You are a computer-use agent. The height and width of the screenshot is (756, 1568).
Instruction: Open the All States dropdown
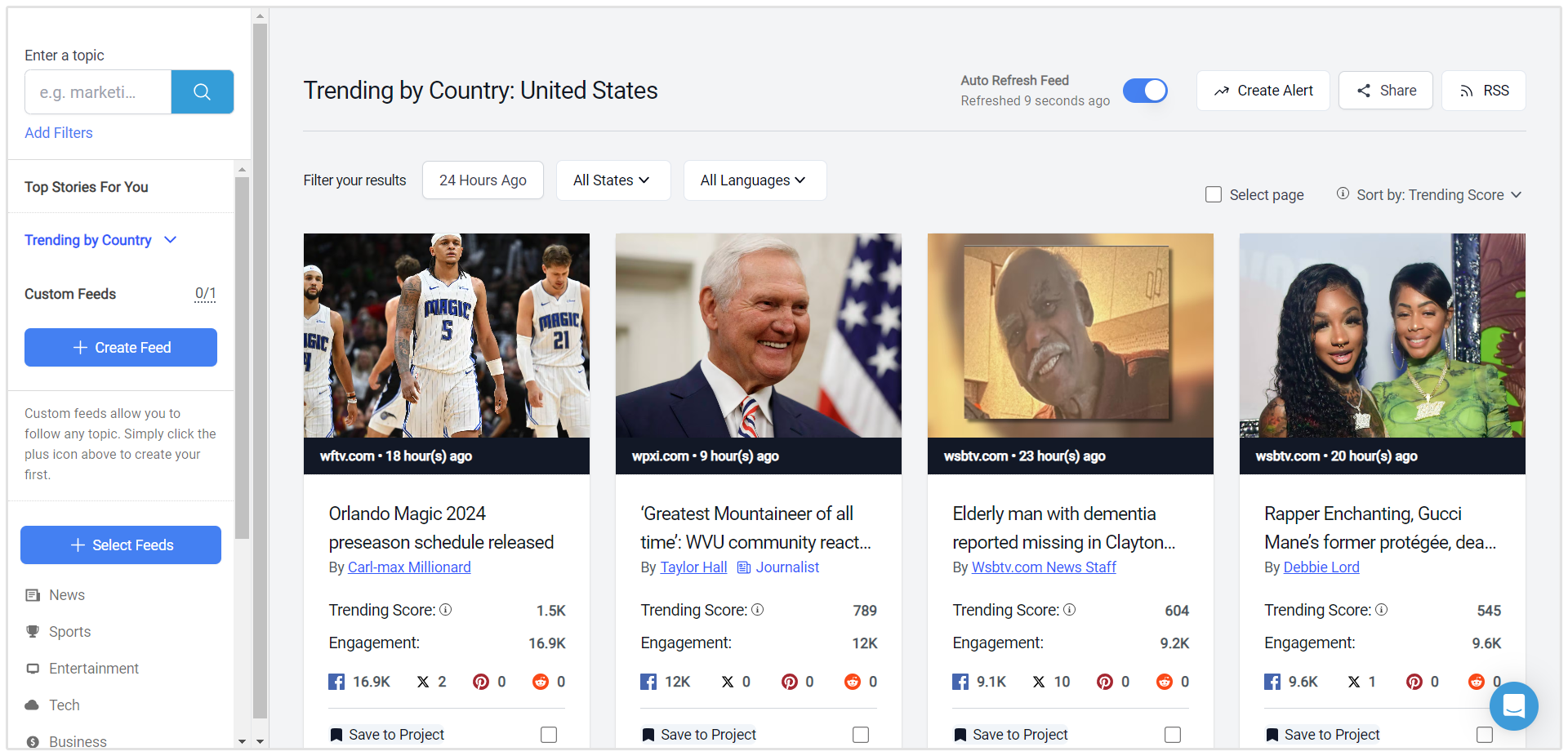coord(612,180)
